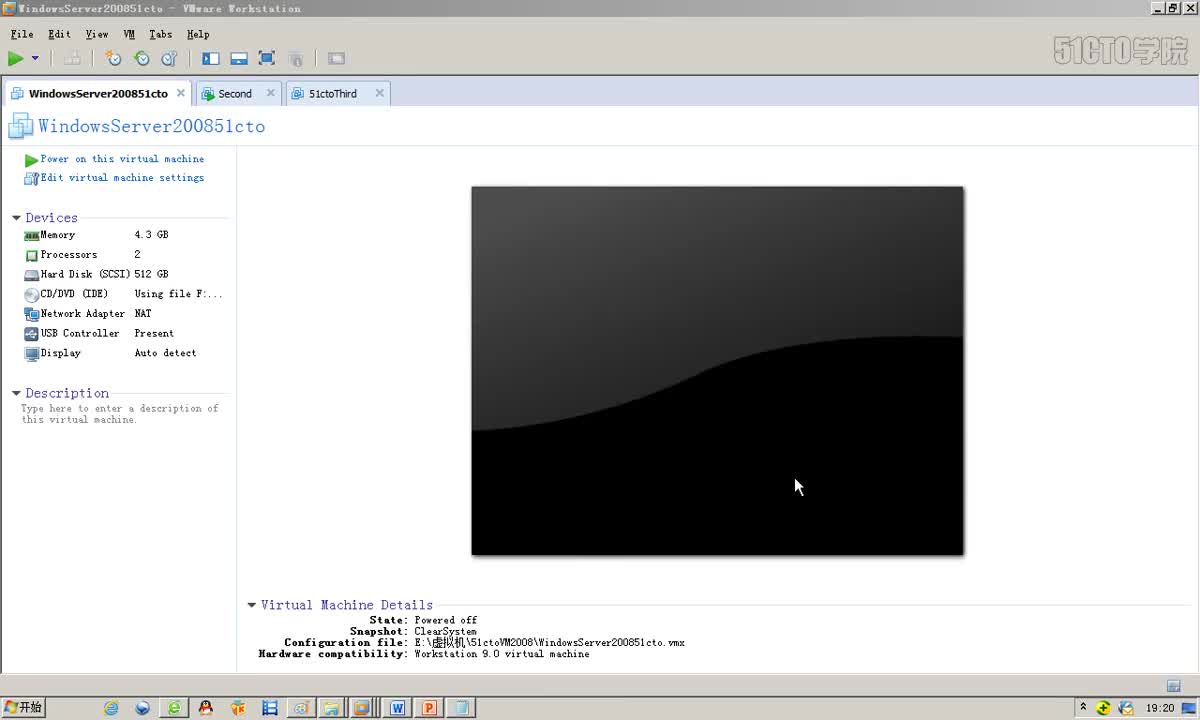Click the 19:20 system clock
The image size is (1200, 720).
coord(1160,708)
